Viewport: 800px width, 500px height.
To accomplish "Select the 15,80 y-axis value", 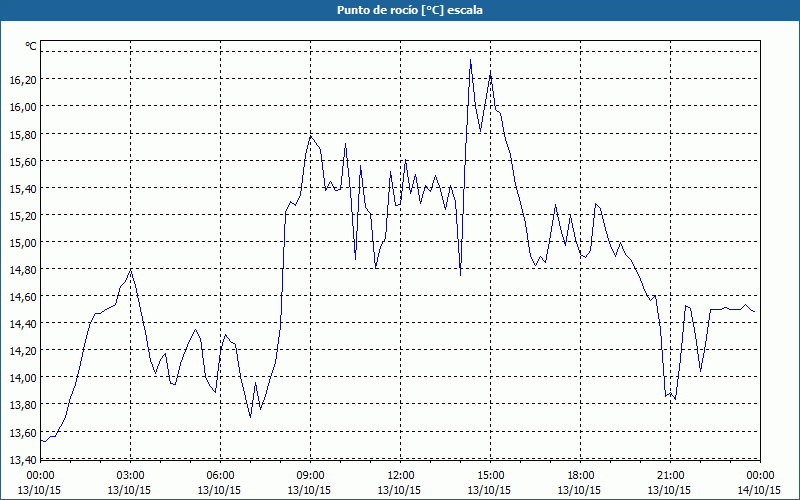I will [23, 134].
